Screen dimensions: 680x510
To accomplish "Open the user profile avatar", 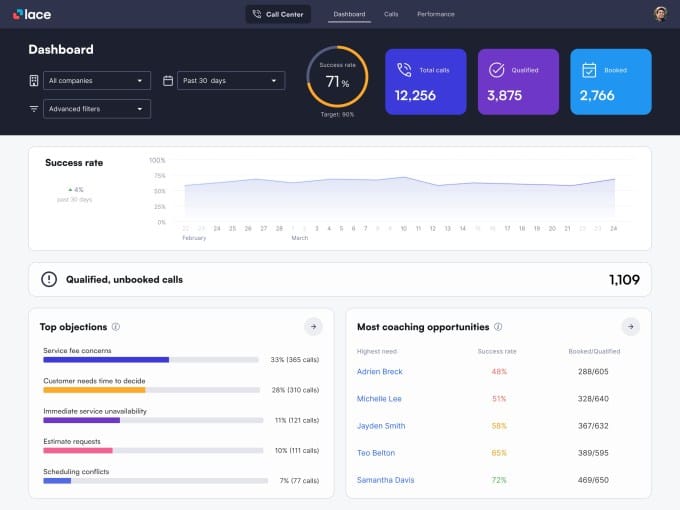I will tap(660, 14).
